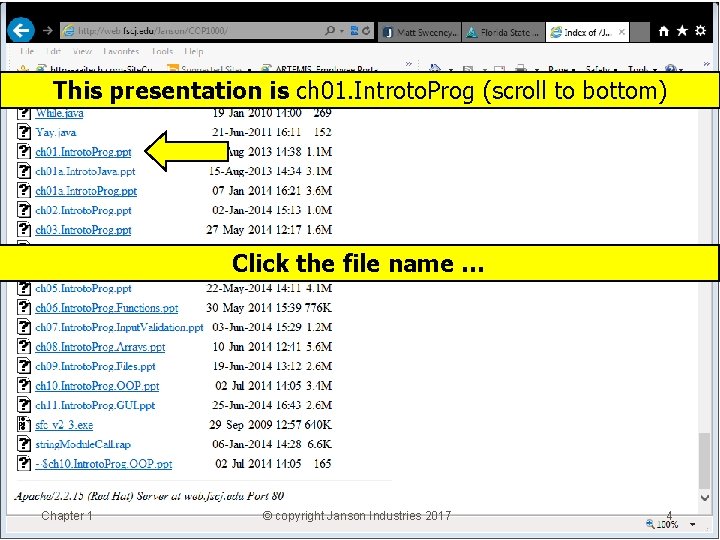720x540 pixels.
Task: Click the search magnifier in address bar
Action: [x=330, y=31]
